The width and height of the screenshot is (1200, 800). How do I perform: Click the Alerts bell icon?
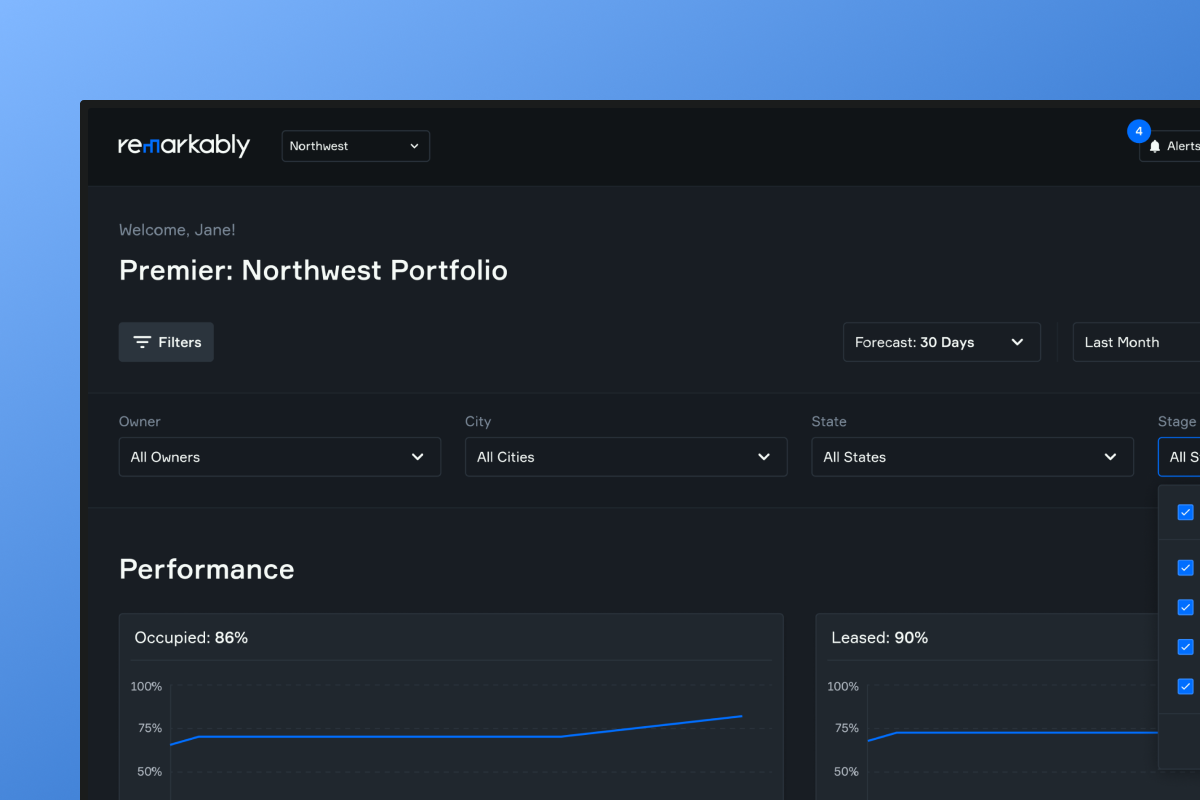pos(1155,146)
